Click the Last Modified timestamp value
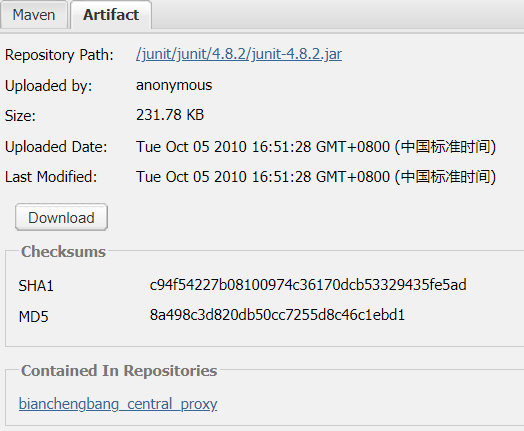The image size is (524, 431). click(x=316, y=177)
